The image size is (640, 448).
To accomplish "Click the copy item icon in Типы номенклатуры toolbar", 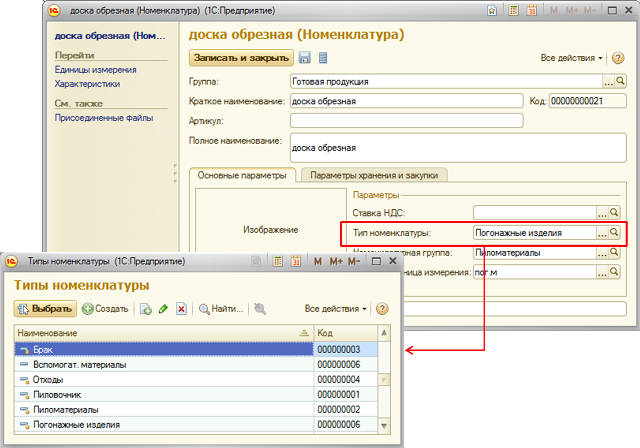I will pos(146,309).
